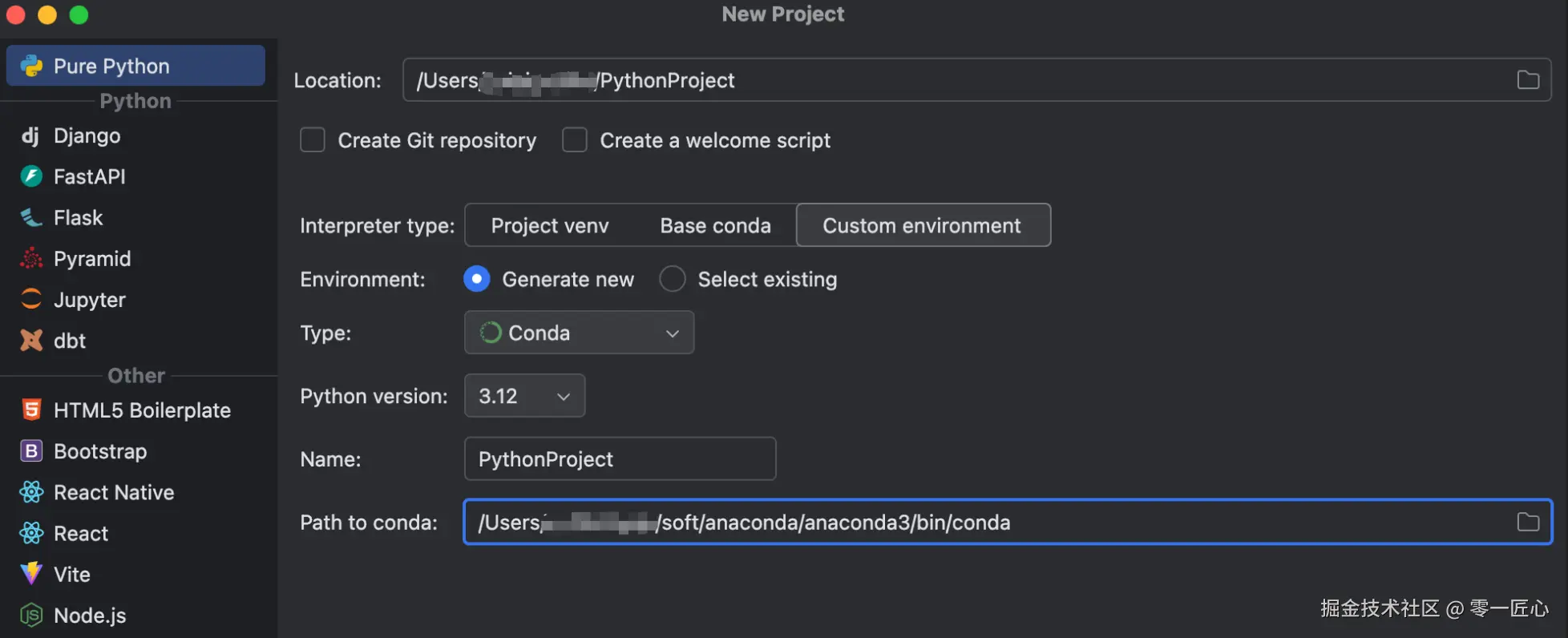Switch to Project venv interpreter type

coord(550,225)
